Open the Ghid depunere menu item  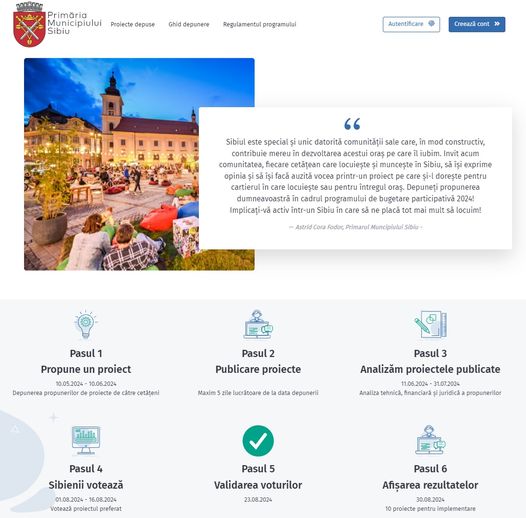pos(189,24)
